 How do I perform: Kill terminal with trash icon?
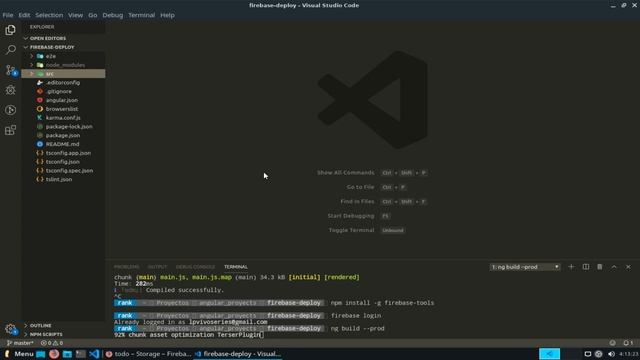pyautogui.click(x=600, y=267)
